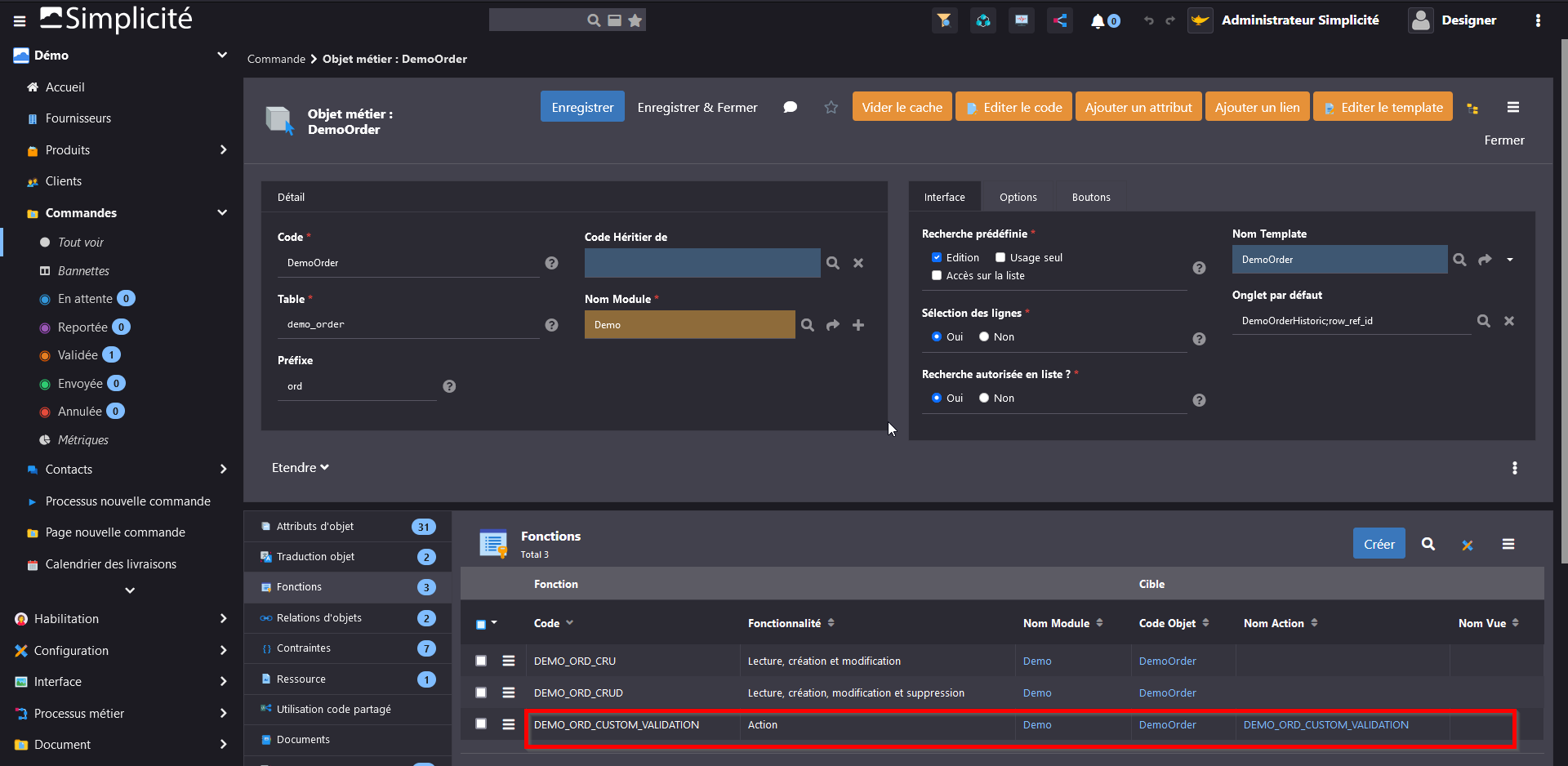Clear the Code Héritier de field
The height and width of the screenshot is (766, 1568).
click(858, 263)
